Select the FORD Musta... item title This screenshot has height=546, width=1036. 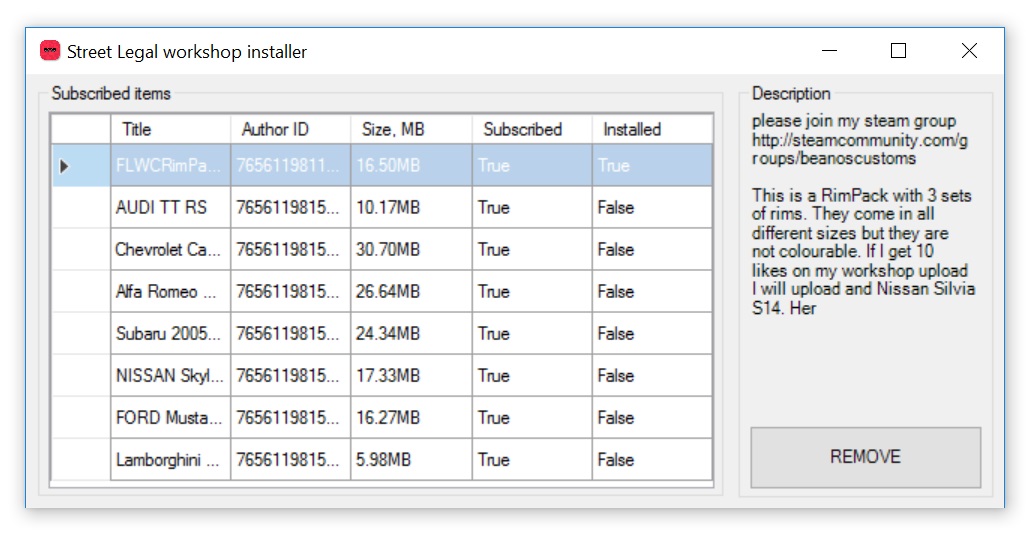coord(167,418)
